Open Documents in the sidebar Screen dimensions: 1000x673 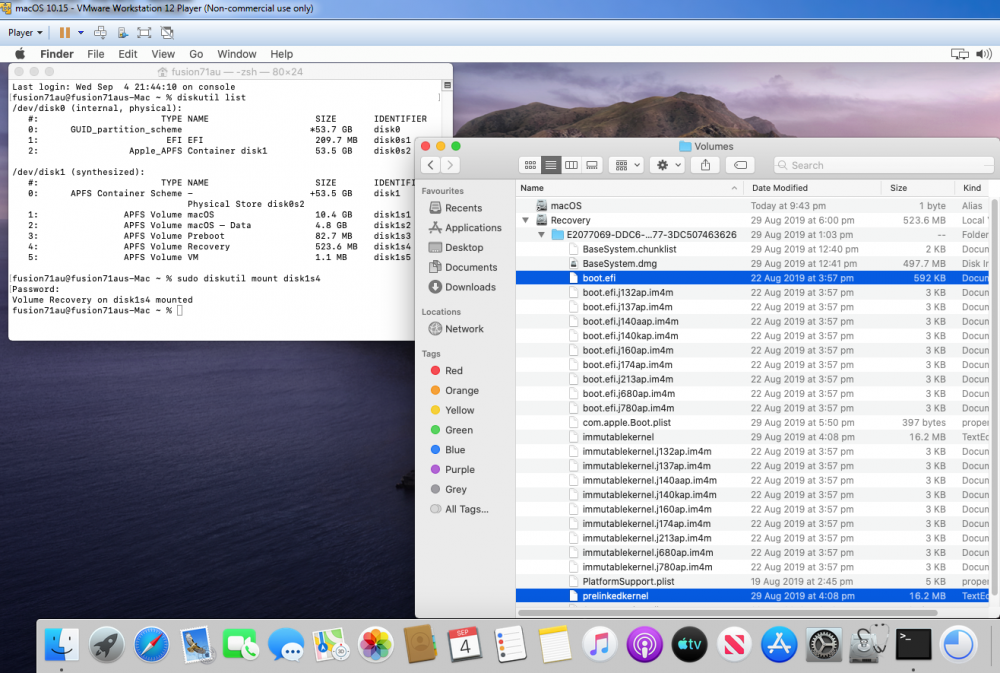464,267
